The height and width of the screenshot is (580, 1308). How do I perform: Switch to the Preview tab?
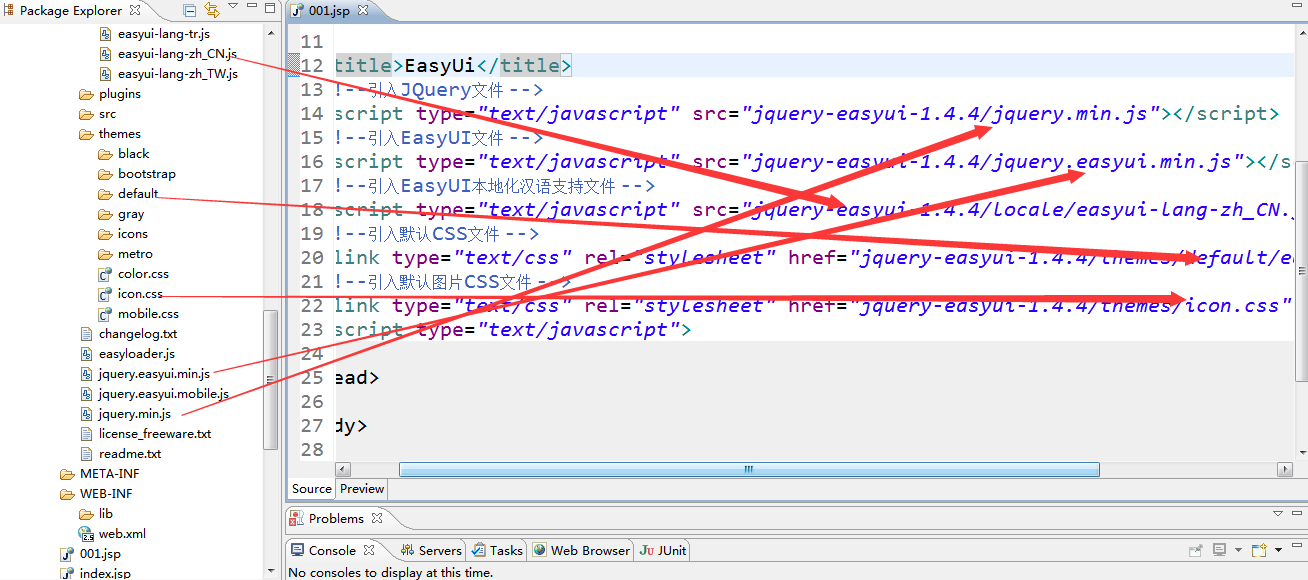[362, 489]
